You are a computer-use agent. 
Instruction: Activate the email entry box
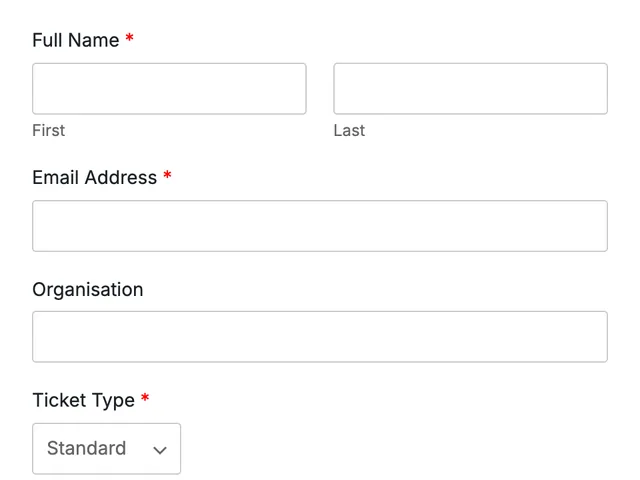pyautogui.click(x=320, y=226)
